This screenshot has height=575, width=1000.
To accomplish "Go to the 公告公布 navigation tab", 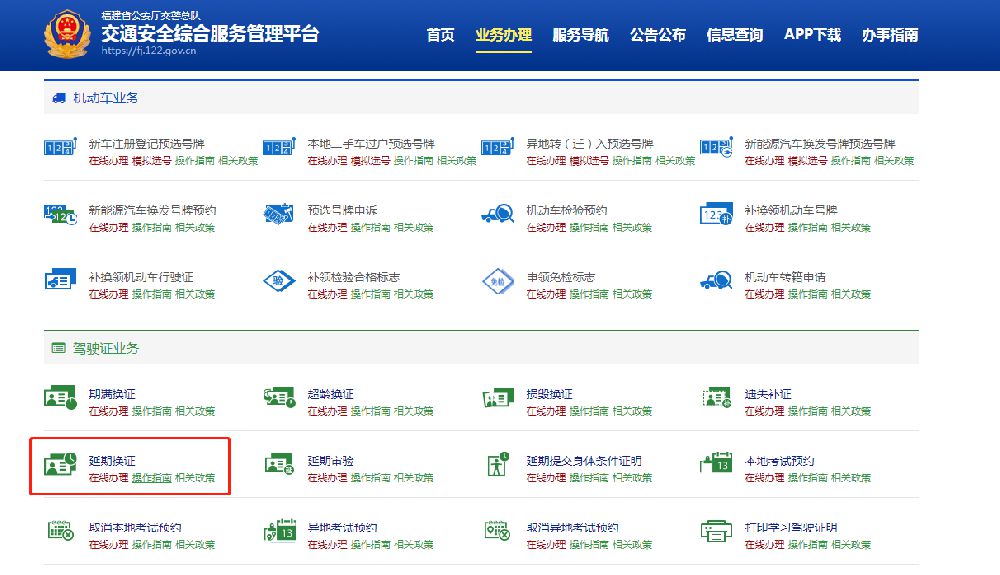I will click(x=658, y=34).
